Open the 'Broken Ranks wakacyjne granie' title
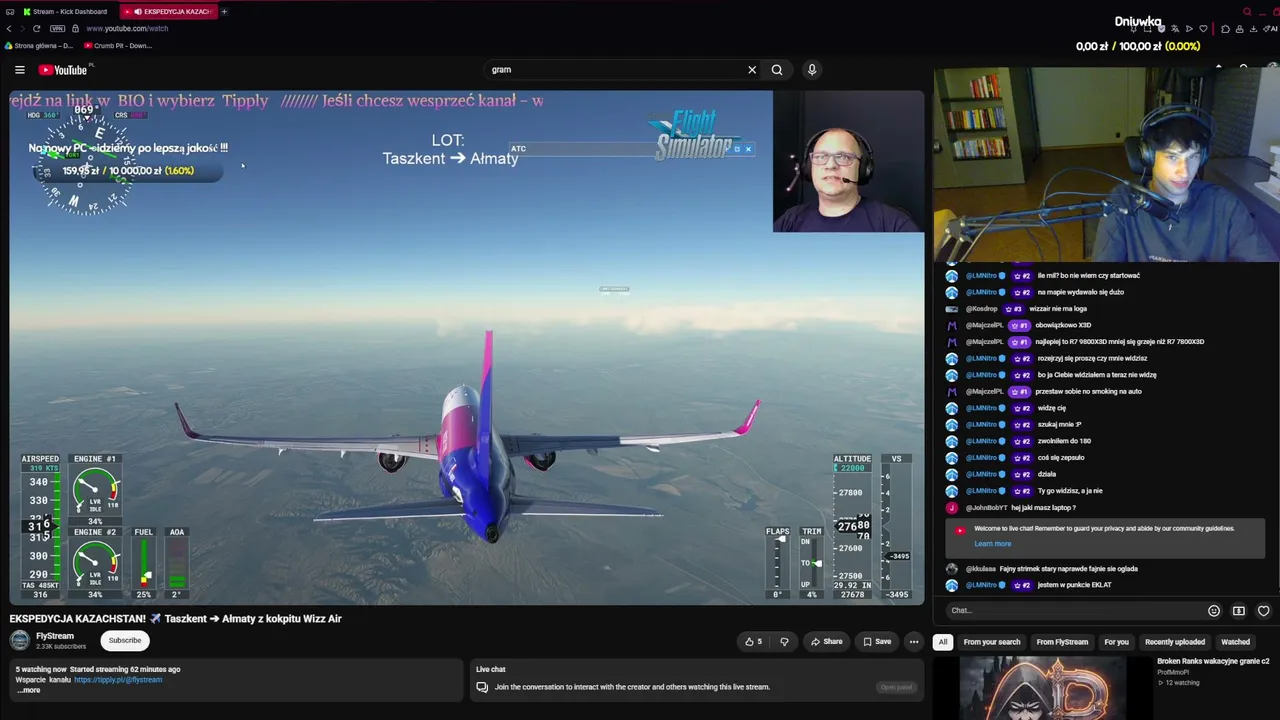1280x720 pixels. coord(1213,662)
